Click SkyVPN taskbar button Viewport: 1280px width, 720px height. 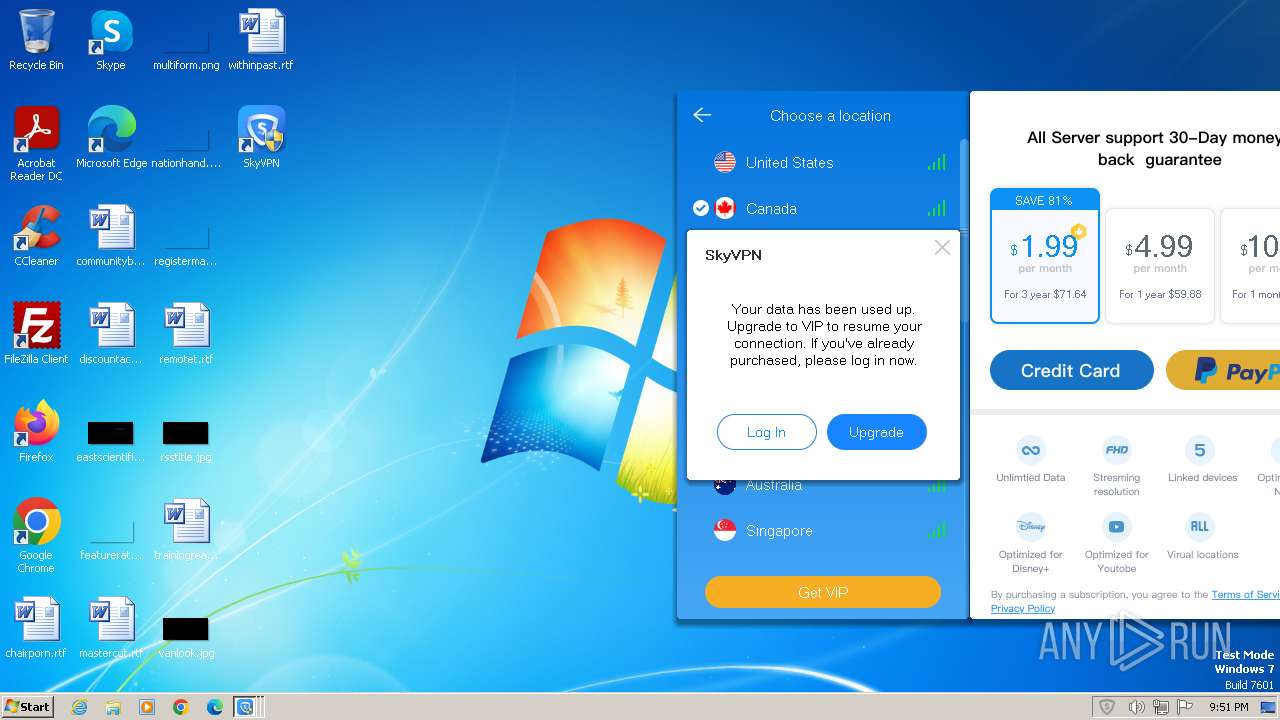[245, 707]
